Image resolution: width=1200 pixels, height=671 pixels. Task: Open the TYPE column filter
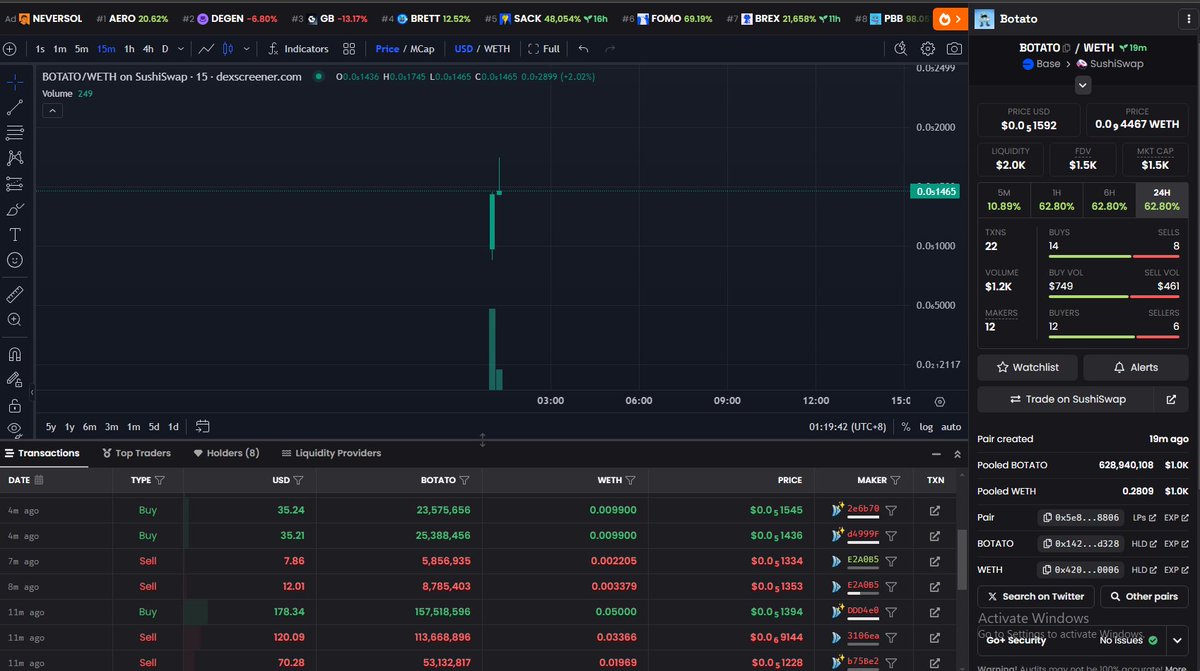click(160, 480)
